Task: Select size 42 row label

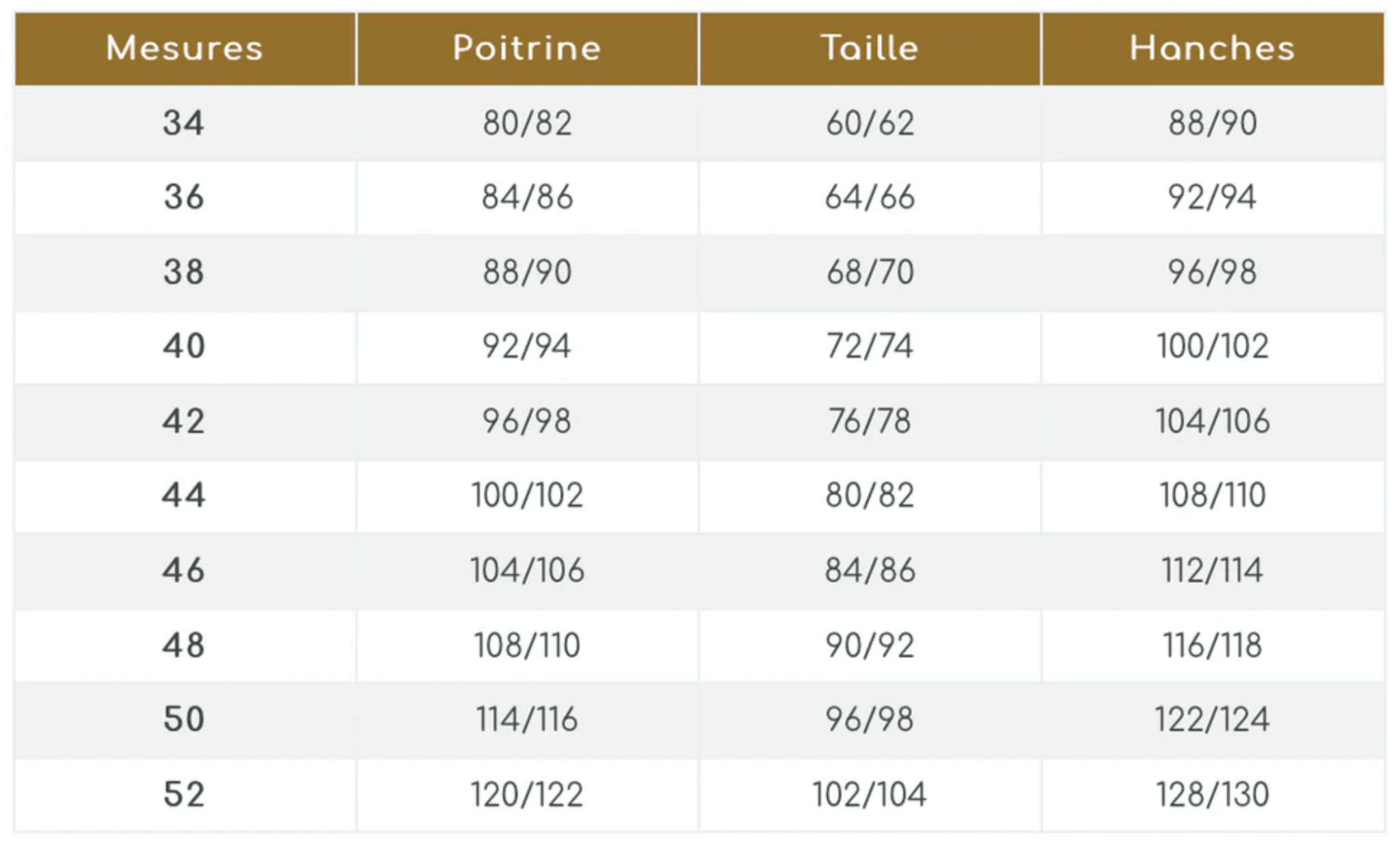Action: tap(184, 421)
